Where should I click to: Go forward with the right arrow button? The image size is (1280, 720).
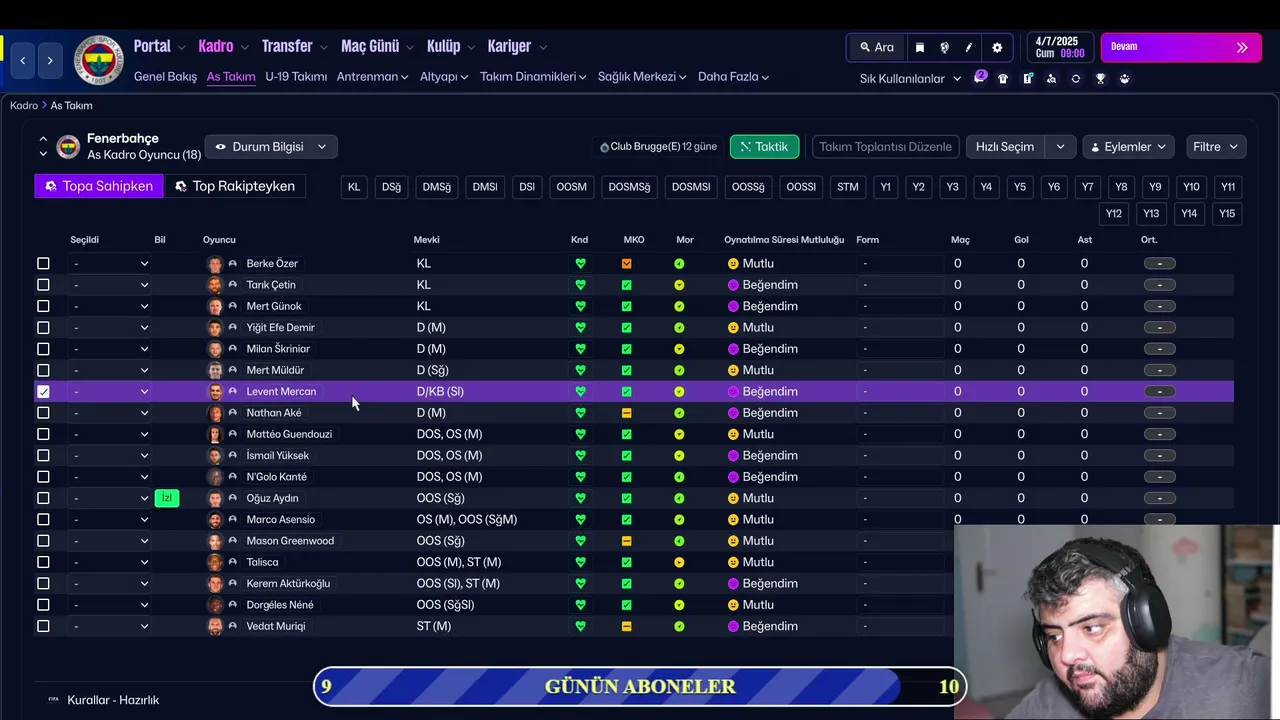[x=50, y=60]
